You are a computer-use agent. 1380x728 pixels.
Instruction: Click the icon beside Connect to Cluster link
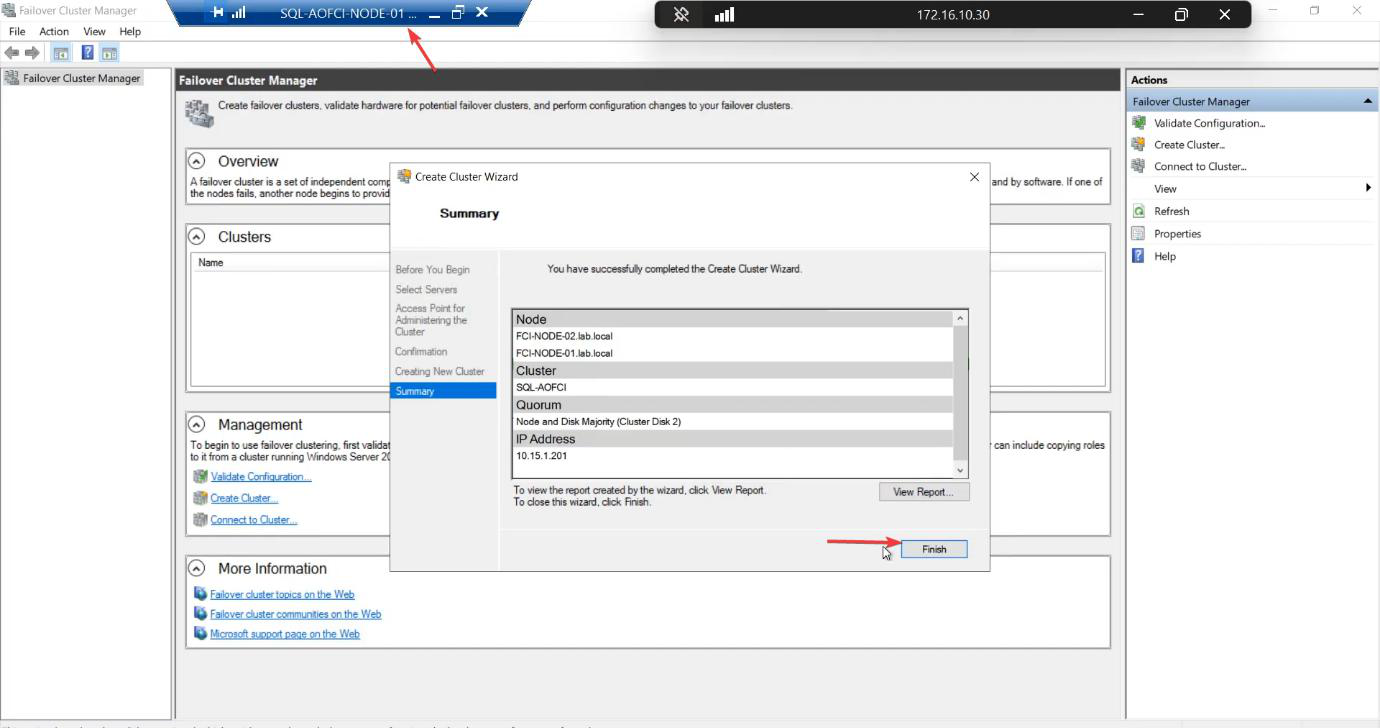pyautogui.click(x=200, y=519)
